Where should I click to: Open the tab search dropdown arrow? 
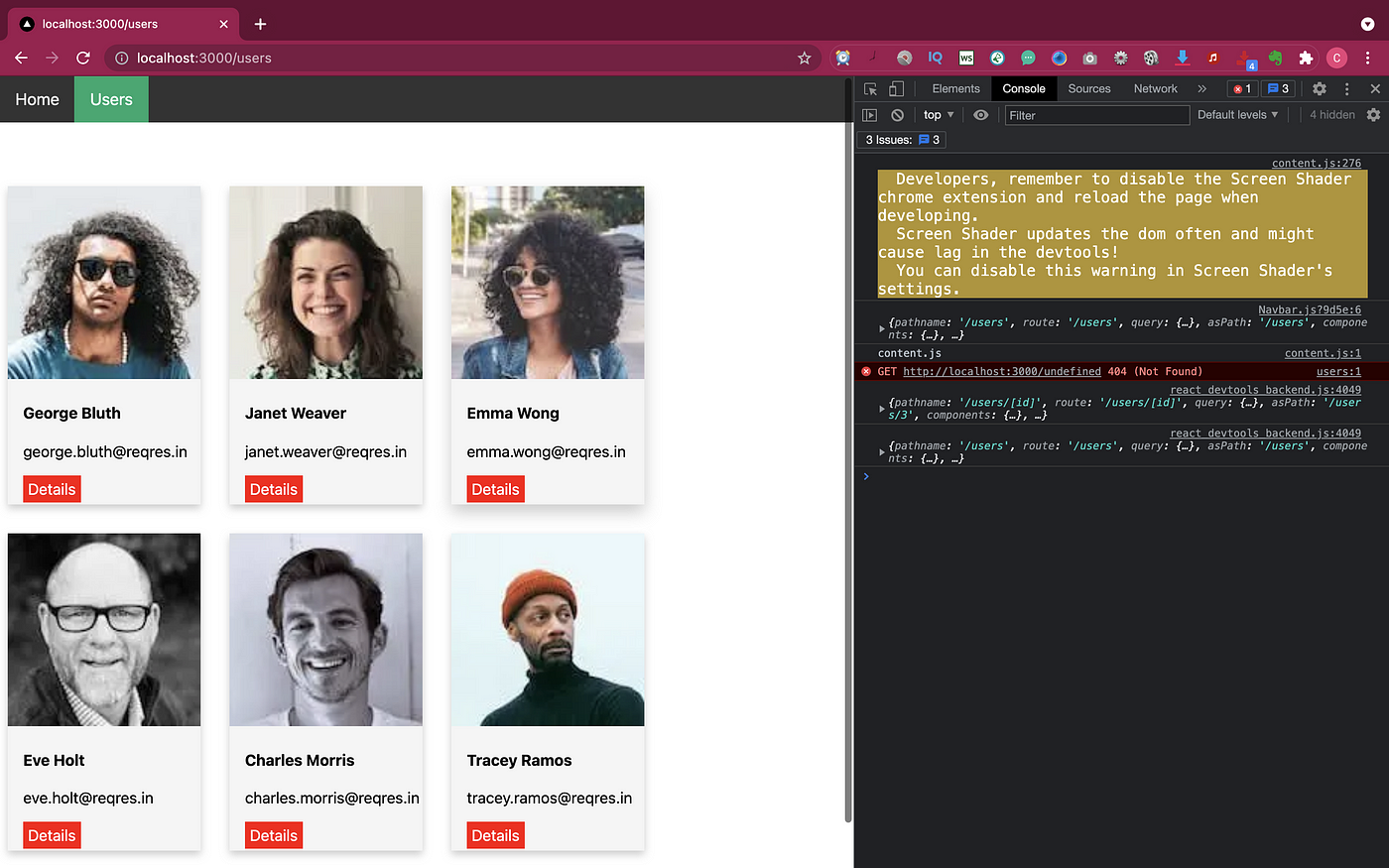1368,24
